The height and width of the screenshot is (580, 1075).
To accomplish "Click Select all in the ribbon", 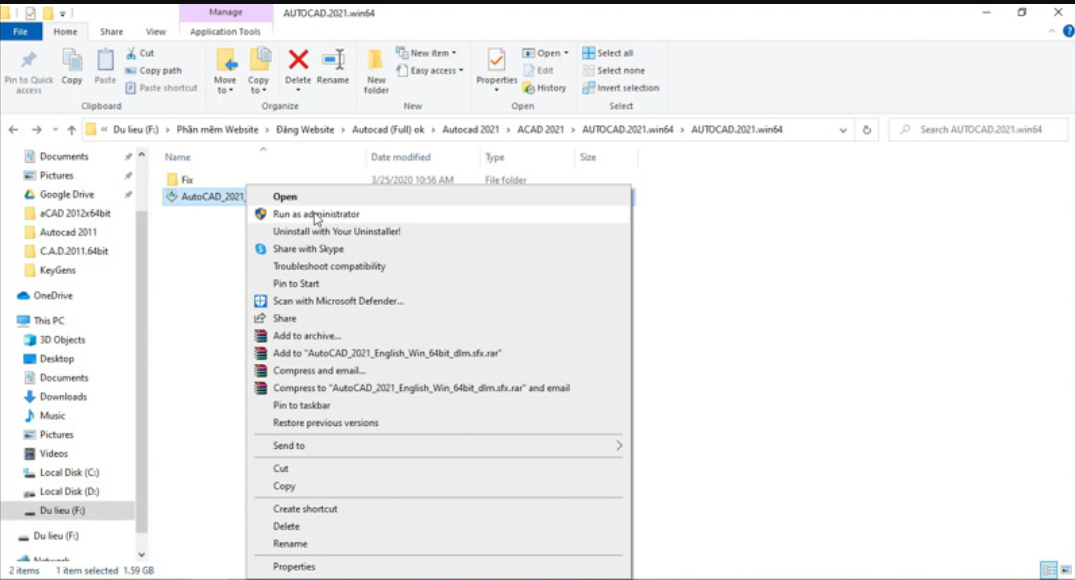I will coord(614,53).
